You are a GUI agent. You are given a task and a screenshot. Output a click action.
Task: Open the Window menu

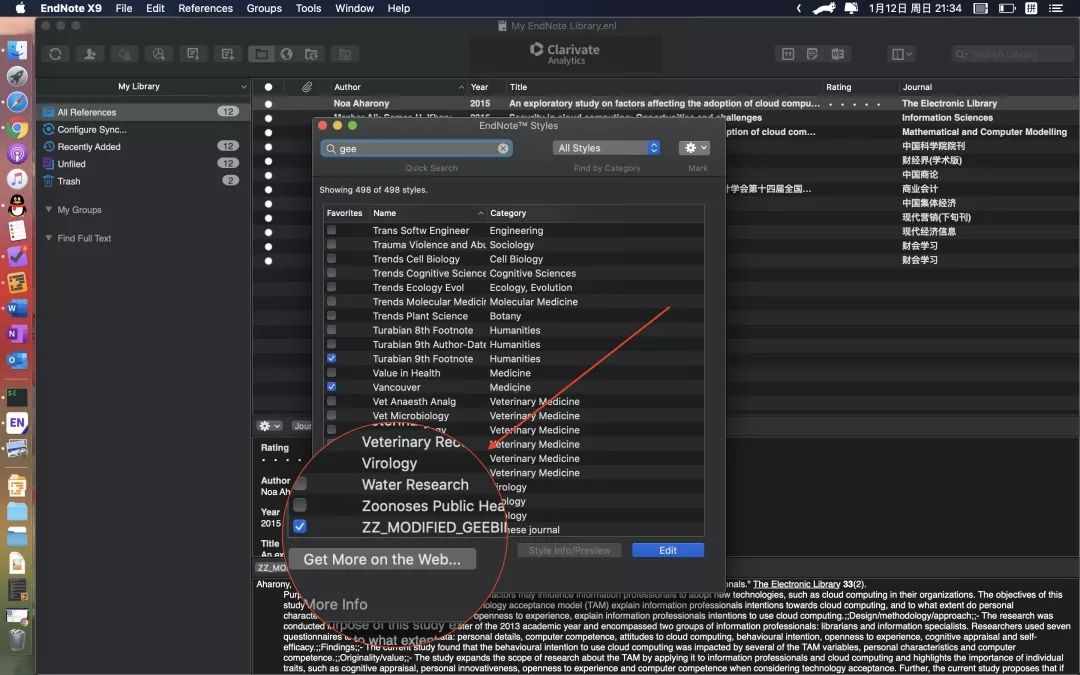[354, 8]
